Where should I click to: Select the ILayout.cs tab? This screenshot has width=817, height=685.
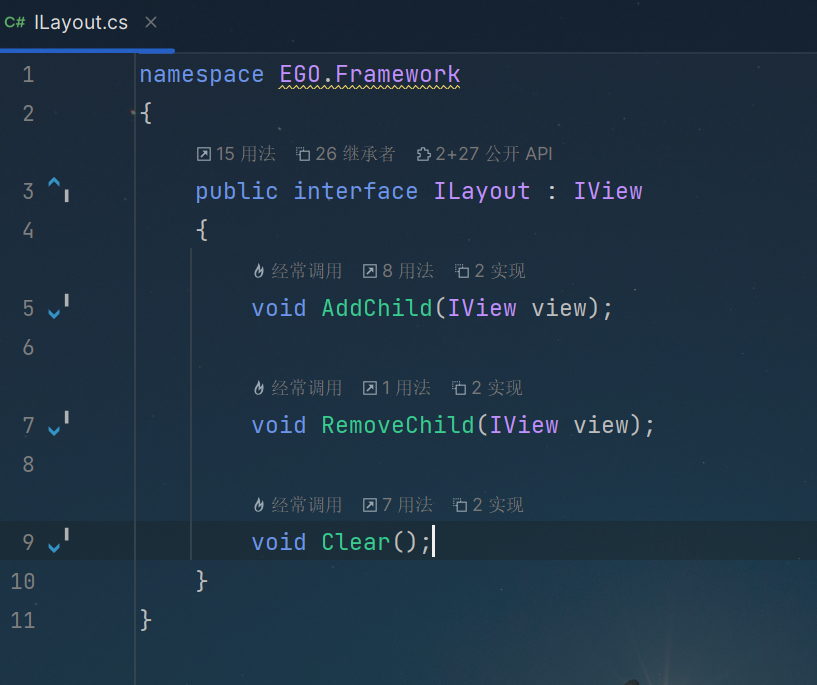pos(81,22)
